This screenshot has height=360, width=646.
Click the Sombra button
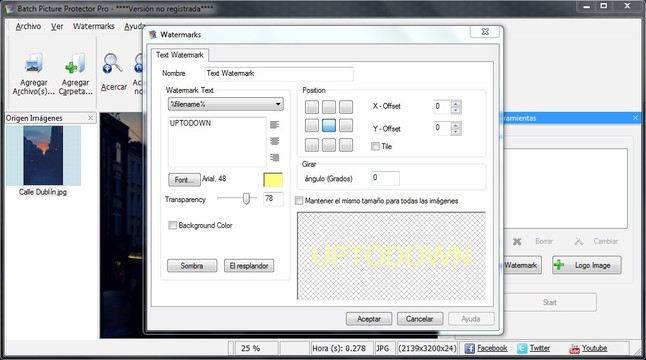coord(192,266)
